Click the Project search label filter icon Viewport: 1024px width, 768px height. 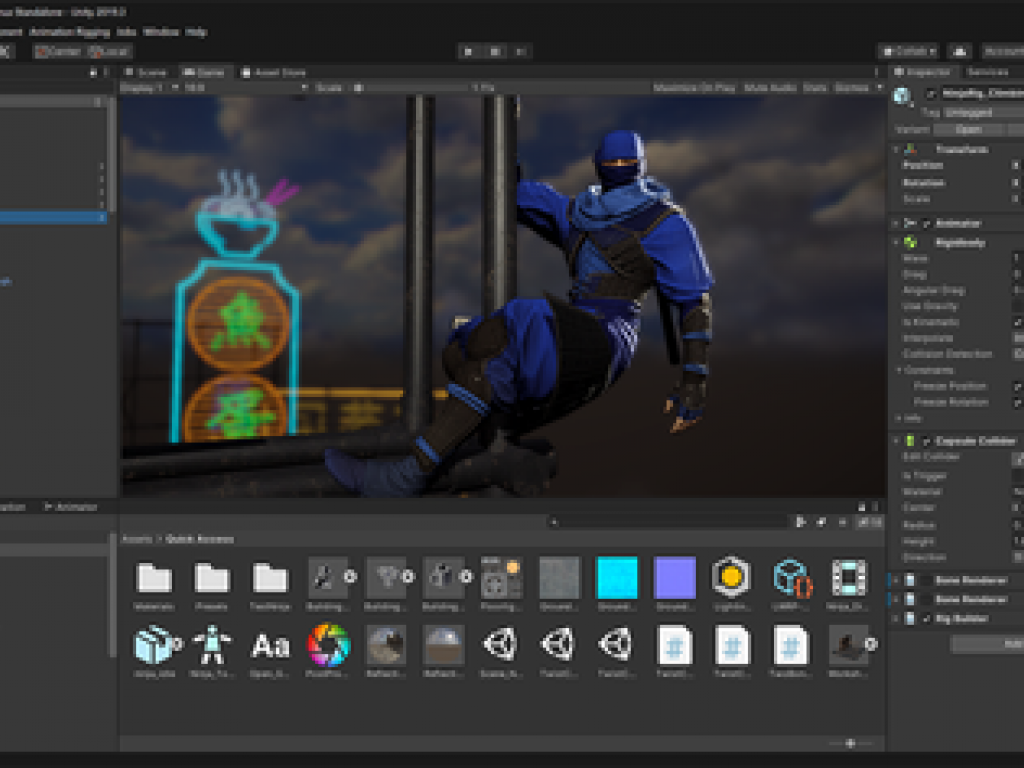822,522
